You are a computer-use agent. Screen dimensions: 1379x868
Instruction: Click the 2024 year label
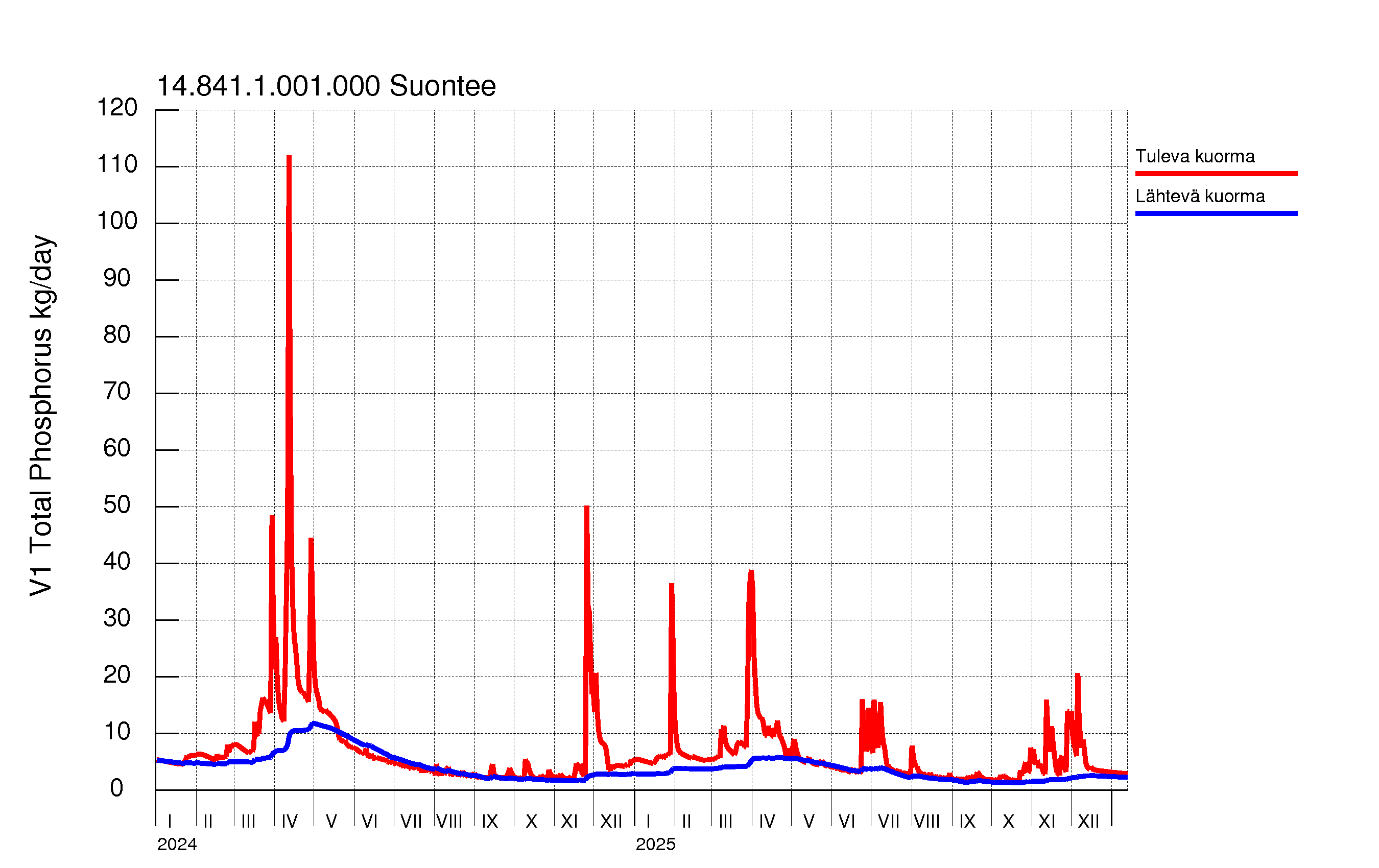pos(177,845)
